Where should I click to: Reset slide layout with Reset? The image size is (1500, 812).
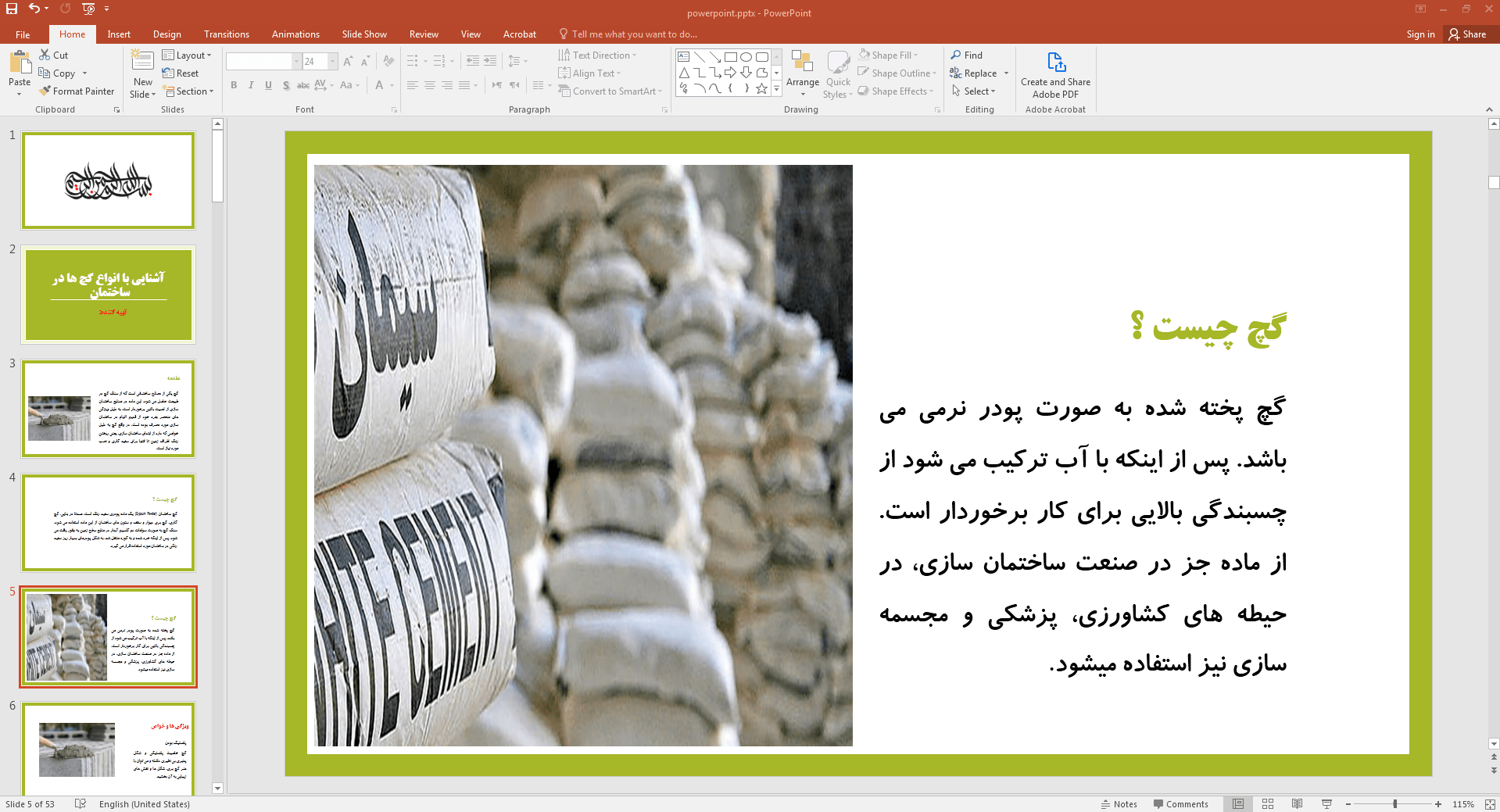click(181, 73)
